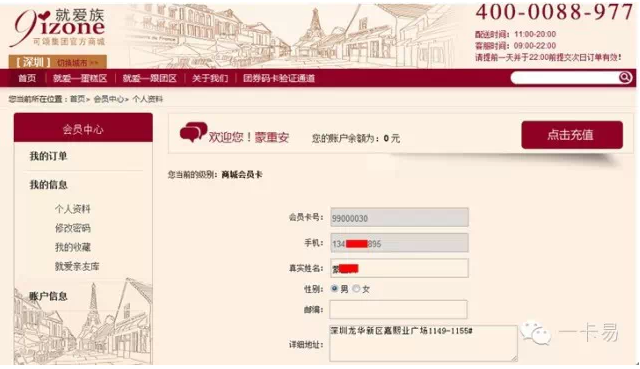The height and width of the screenshot is (369, 640).
Task: Click the search magnifier icon
Action: 624,77
